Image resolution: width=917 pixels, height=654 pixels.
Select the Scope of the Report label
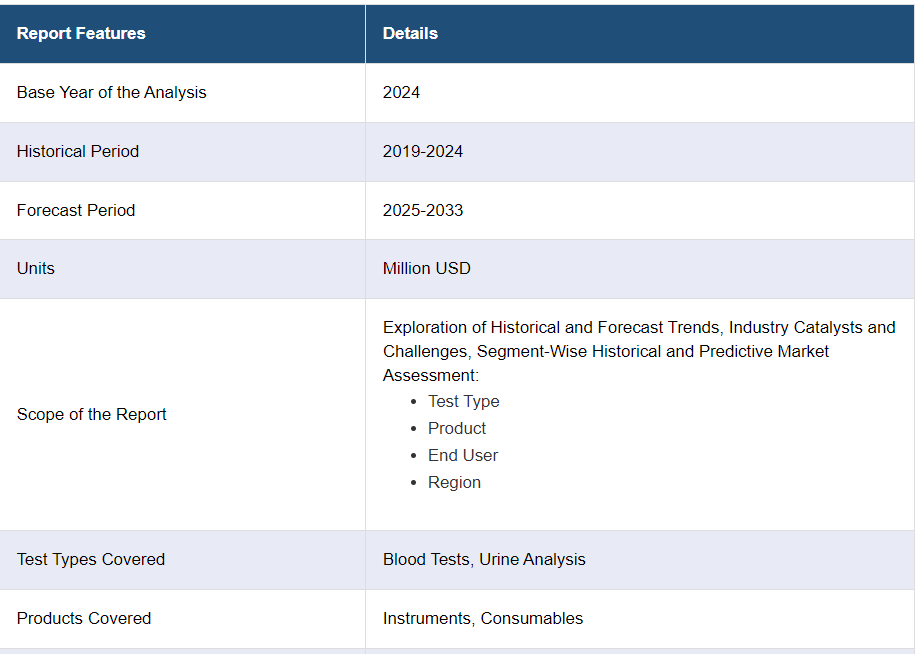pyautogui.click(x=92, y=414)
